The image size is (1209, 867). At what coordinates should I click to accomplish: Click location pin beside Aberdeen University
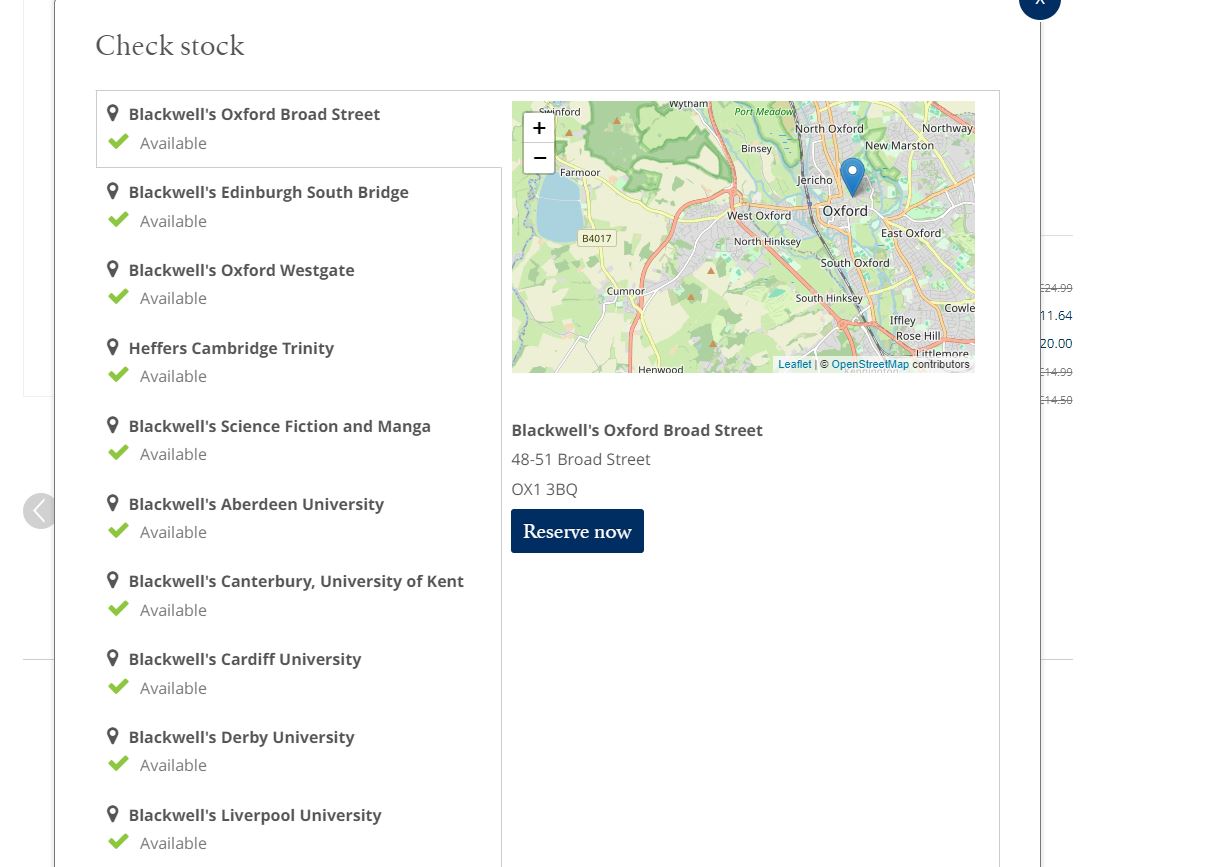[x=113, y=503]
